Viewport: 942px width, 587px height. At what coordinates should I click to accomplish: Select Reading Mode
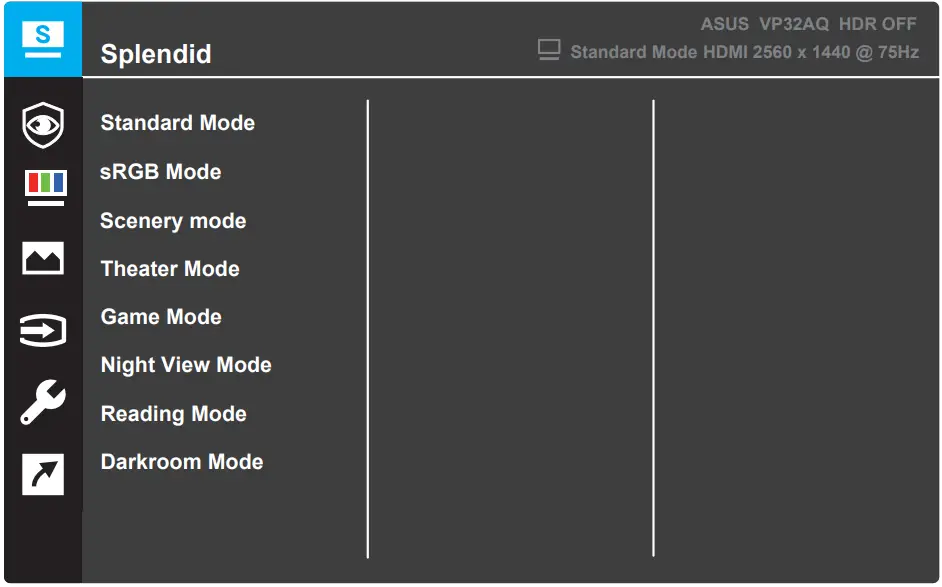[173, 413]
